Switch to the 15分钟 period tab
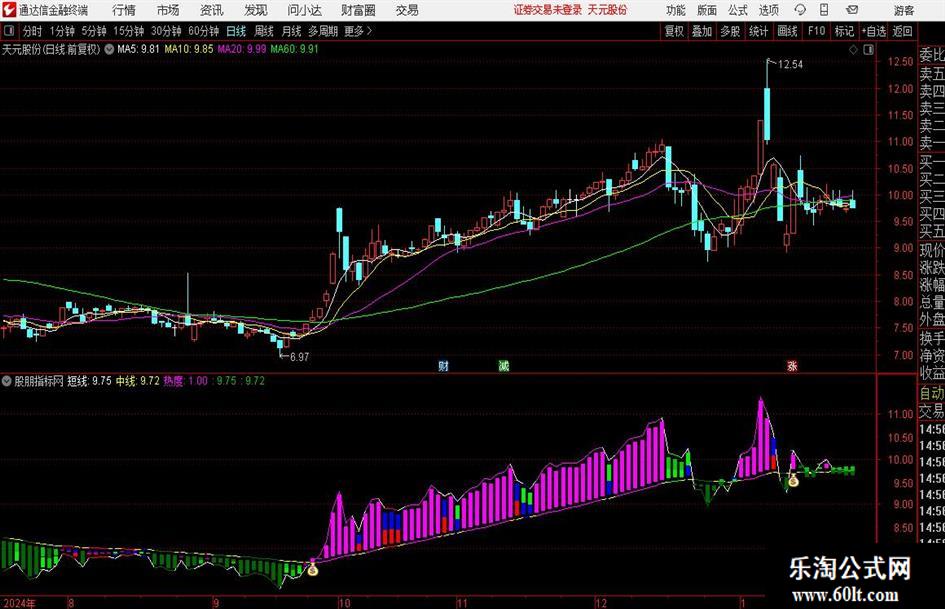 (x=129, y=31)
